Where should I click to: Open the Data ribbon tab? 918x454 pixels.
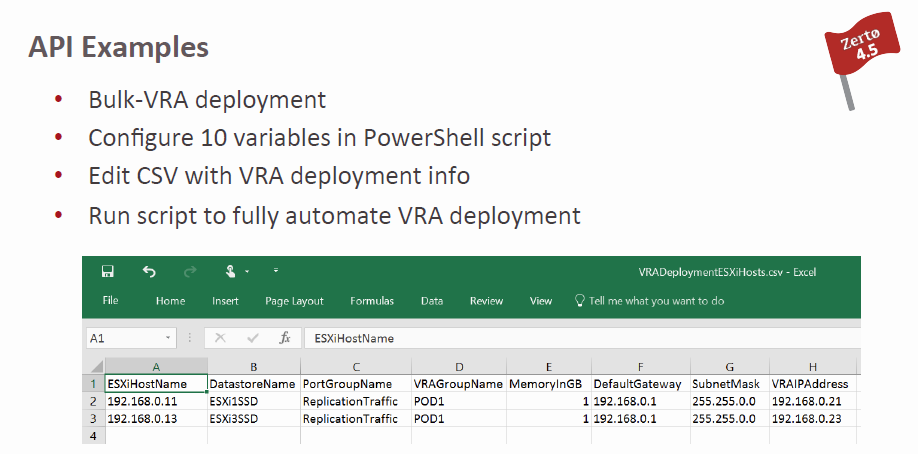(431, 301)
